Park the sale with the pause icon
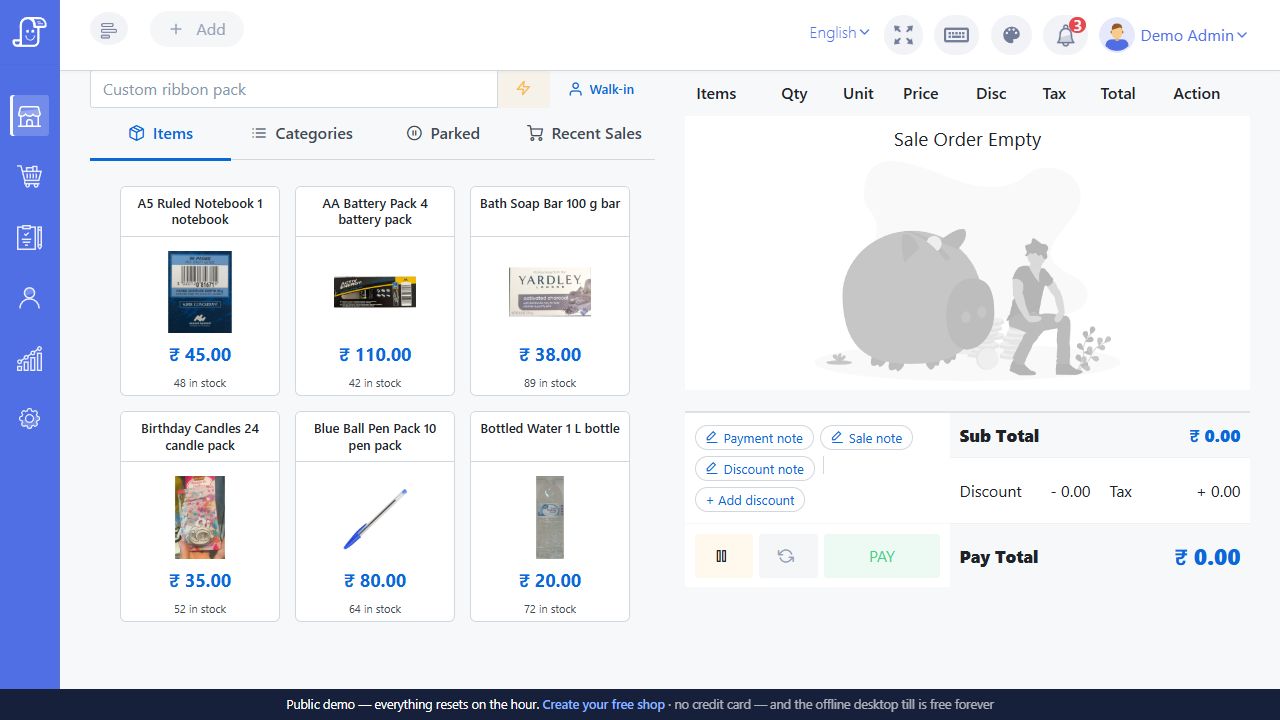 click(x=723, y=556)
